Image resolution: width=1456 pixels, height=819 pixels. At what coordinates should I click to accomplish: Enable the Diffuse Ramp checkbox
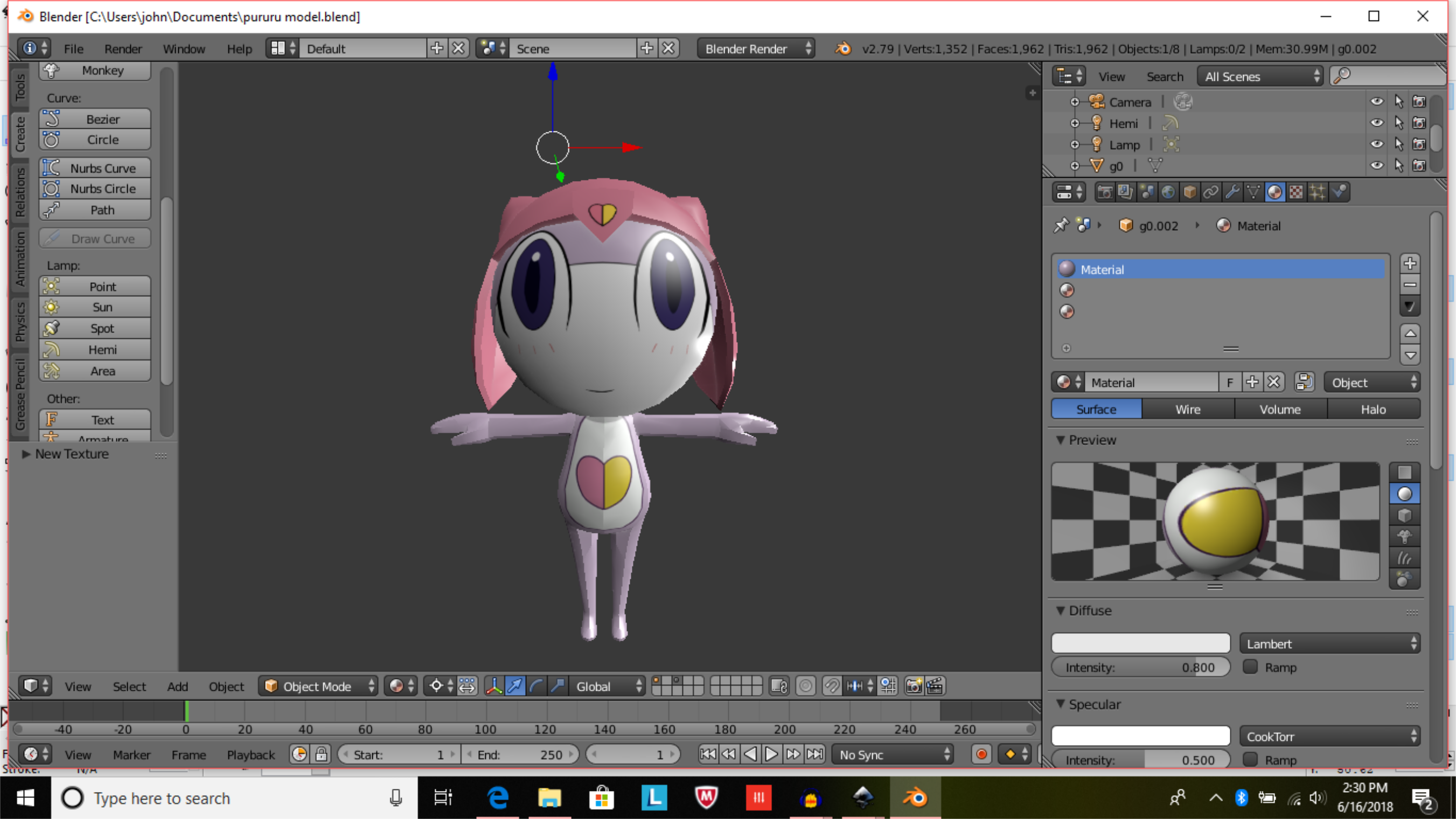pos(1250,668)
